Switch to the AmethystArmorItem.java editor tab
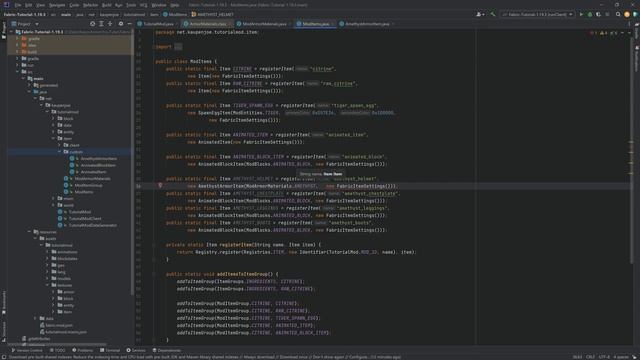Image resolution: width=640 pixels, height=360 pixels. (x=367, y=24)
